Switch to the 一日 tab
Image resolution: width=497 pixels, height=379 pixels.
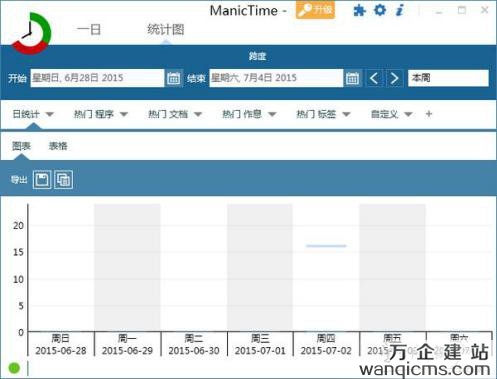pyautogui.click(x=89, y=30)
